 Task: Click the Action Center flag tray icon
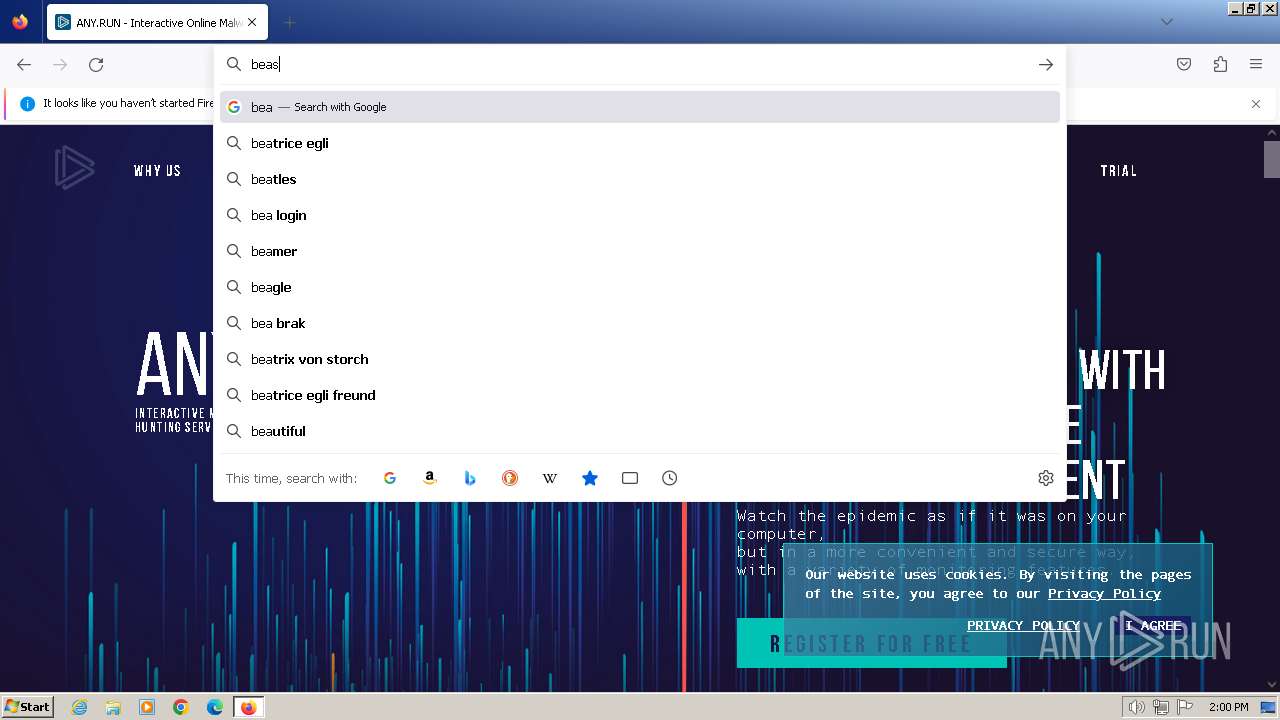point(1186,707)
